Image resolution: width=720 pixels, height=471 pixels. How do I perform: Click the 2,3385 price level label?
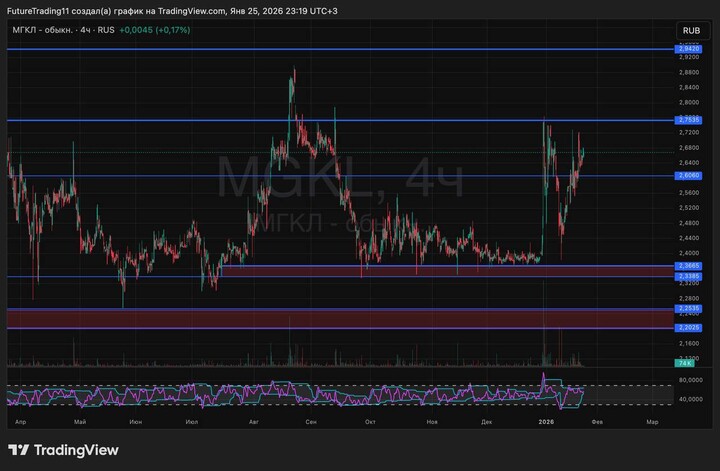688,276
